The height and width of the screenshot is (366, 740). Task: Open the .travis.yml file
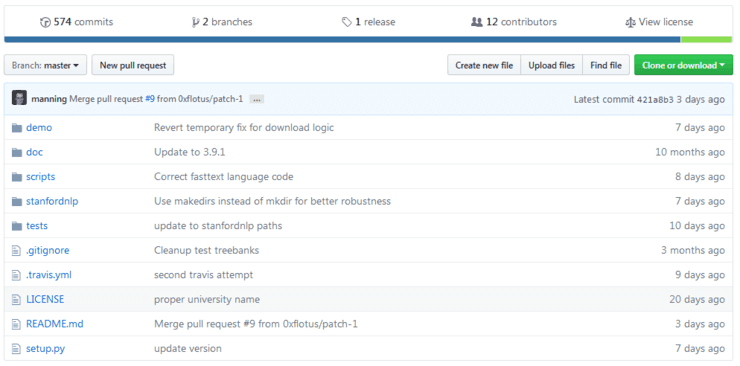[49, 275]
